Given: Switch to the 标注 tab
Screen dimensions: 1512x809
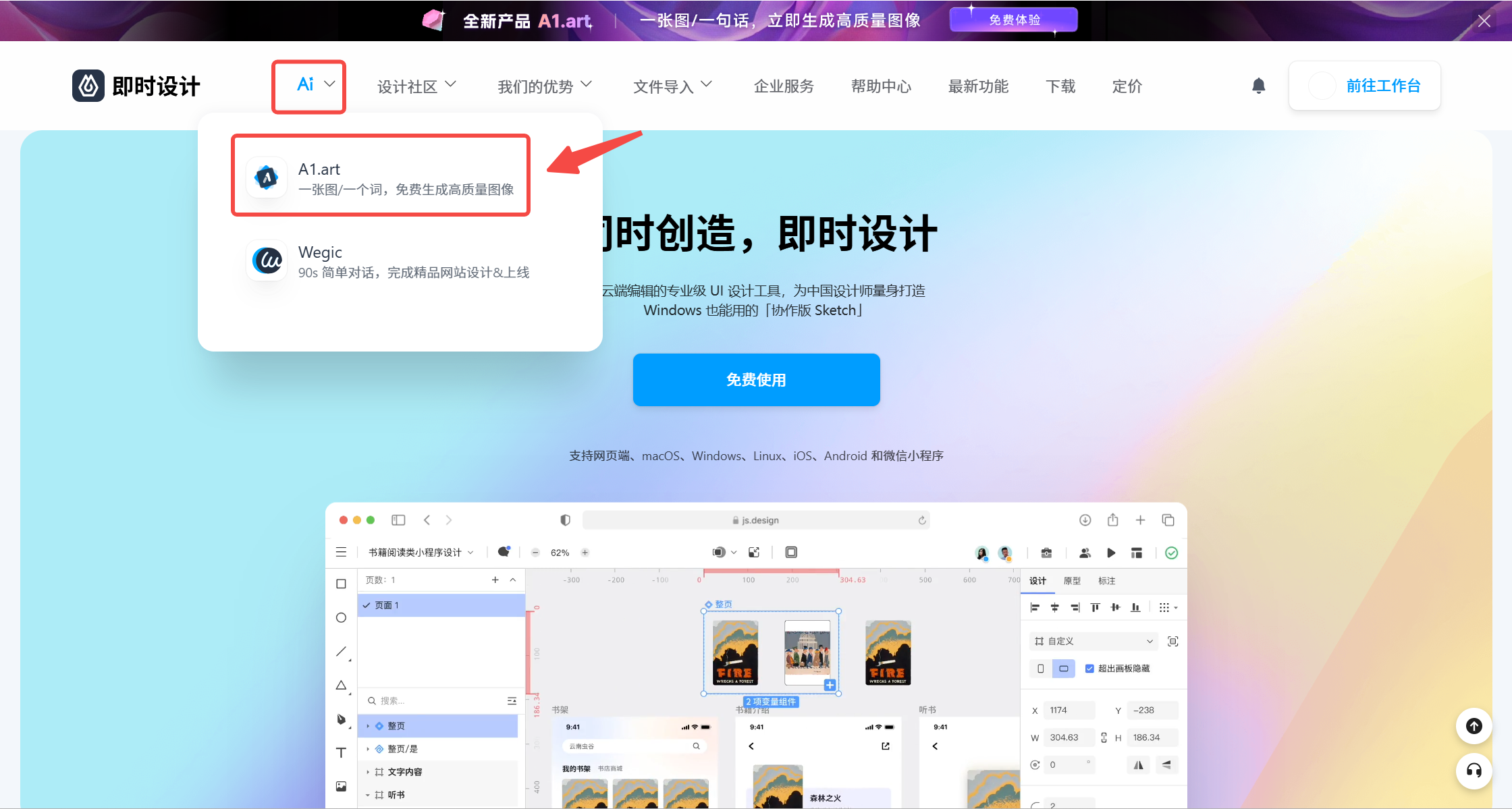Looking at the screenshot, I should 1106,581.
